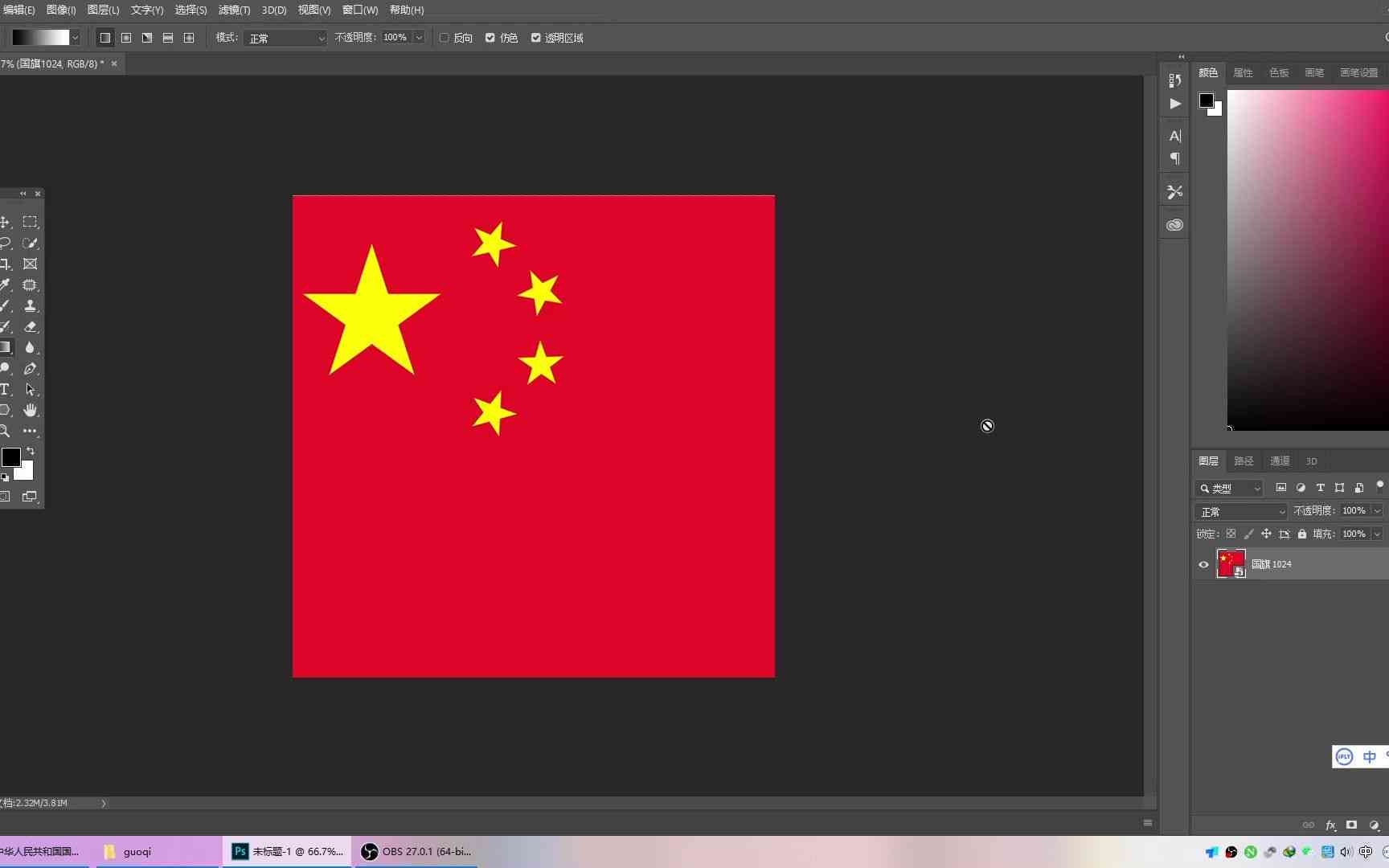Toggle the 仿色 dither checkbox
Viewport: 1389px width, 868px height.
(x=490, y=38)
